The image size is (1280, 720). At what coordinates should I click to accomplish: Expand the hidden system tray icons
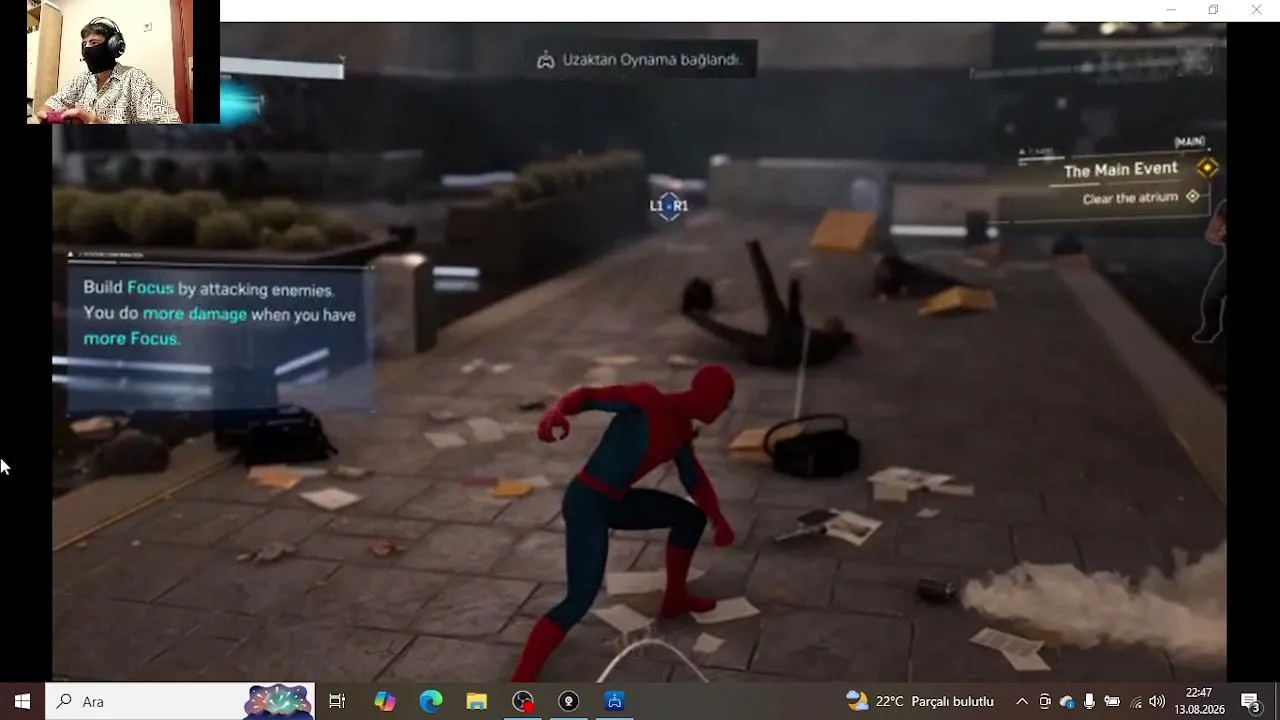point(1021,701)
